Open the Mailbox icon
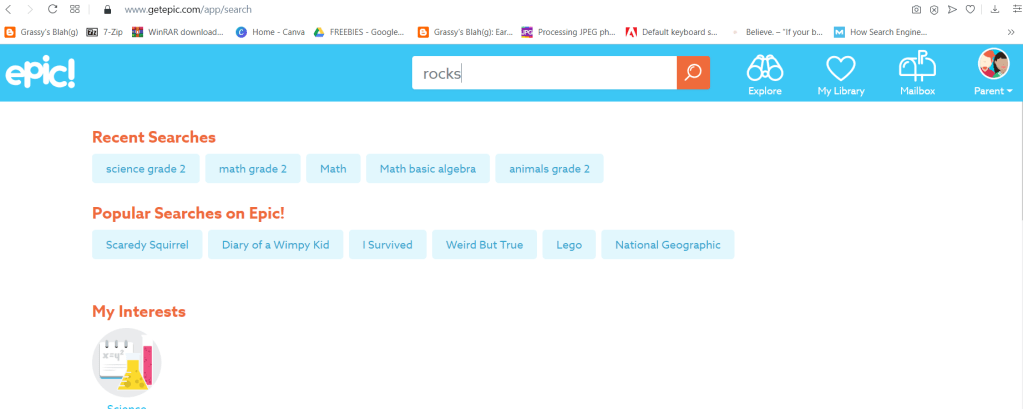This screenshot has height=409, width=1023. [916, 74]
